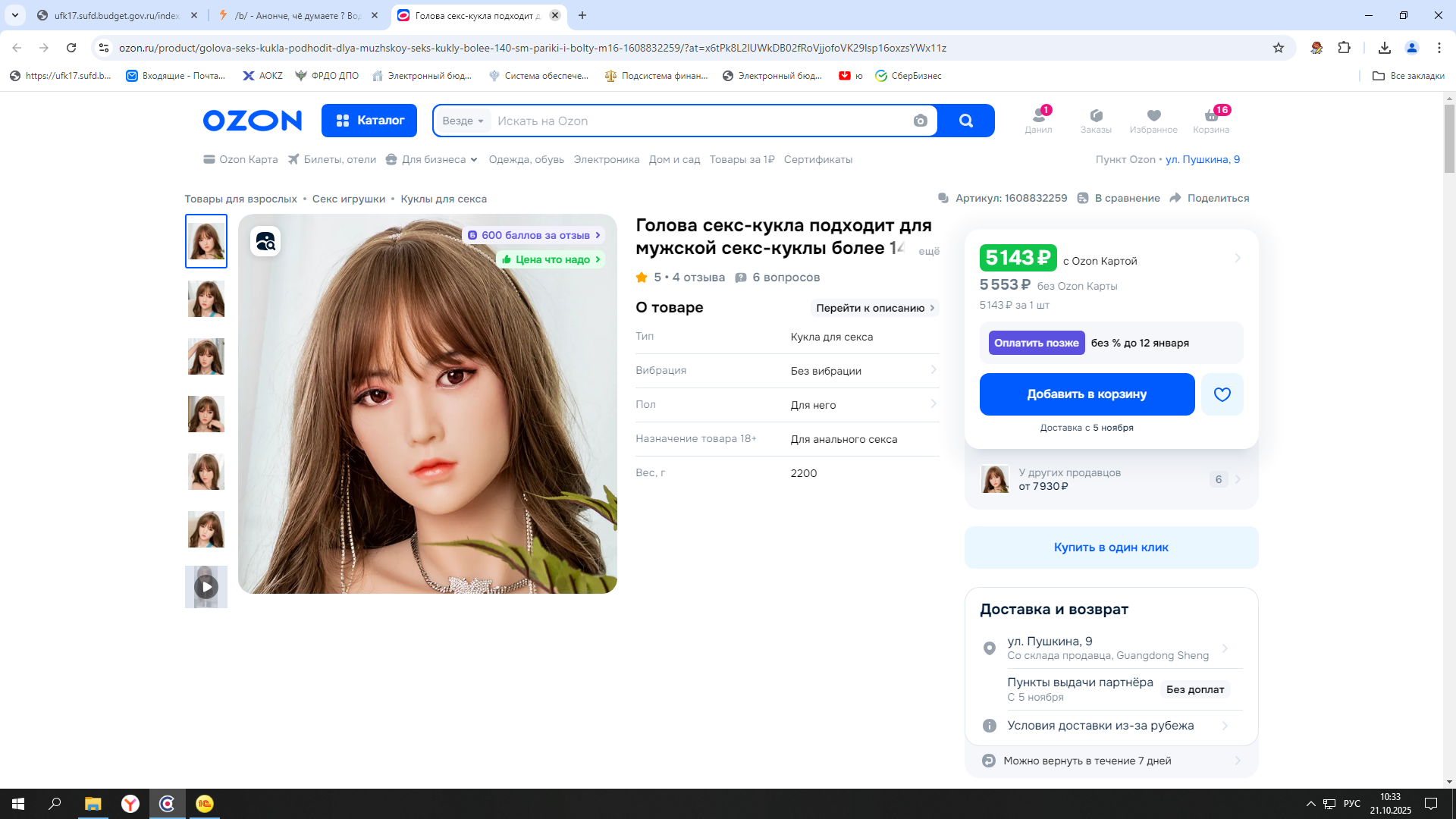
Task: Play the product video thumbnail
Action: pos(206,587)
